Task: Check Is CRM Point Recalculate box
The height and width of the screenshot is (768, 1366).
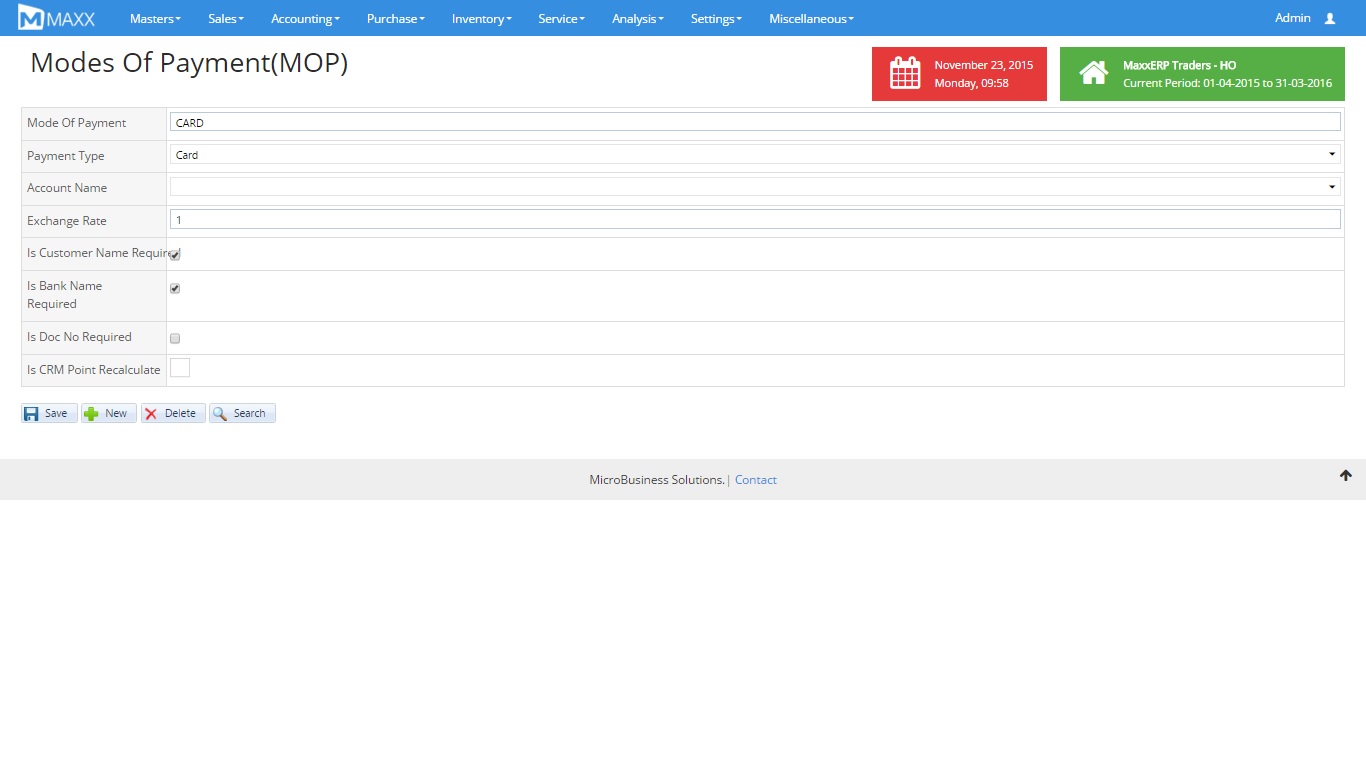Action: [x=180, y=368]
